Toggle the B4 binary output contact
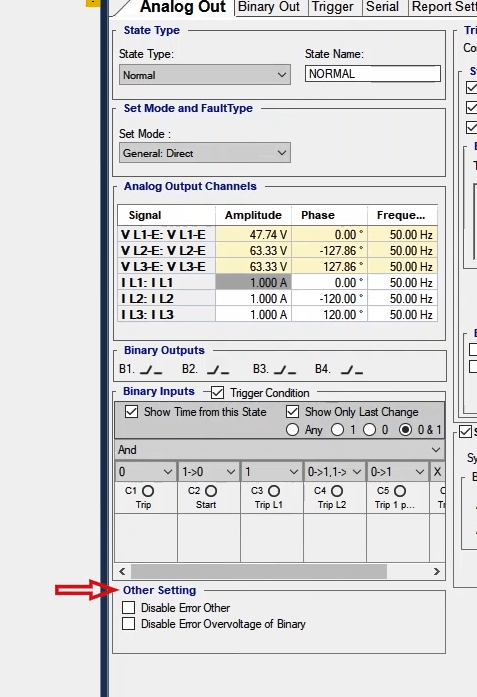Screen dimensions: 477x697 352,370
